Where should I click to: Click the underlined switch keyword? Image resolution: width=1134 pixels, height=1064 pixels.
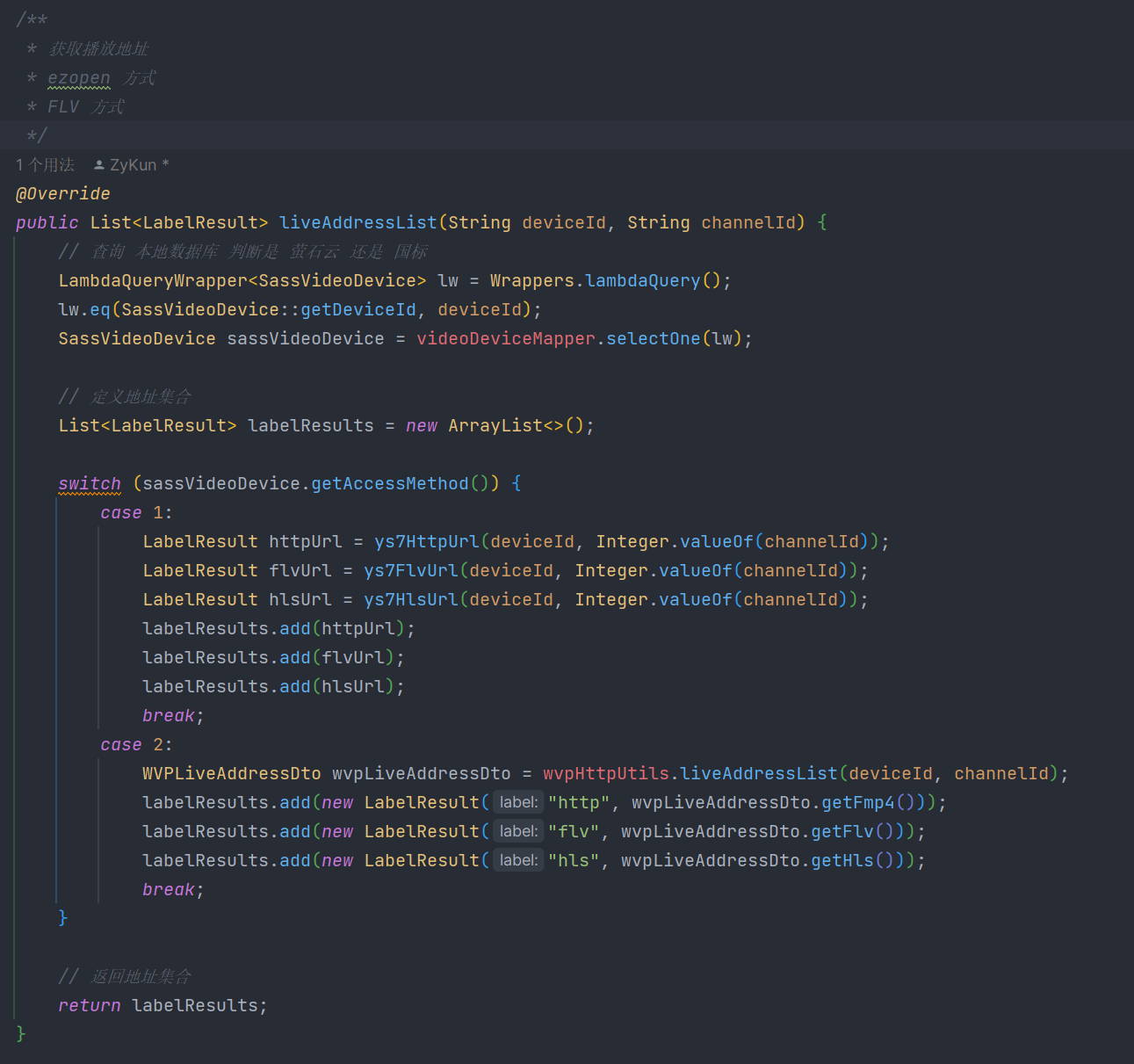90,483
